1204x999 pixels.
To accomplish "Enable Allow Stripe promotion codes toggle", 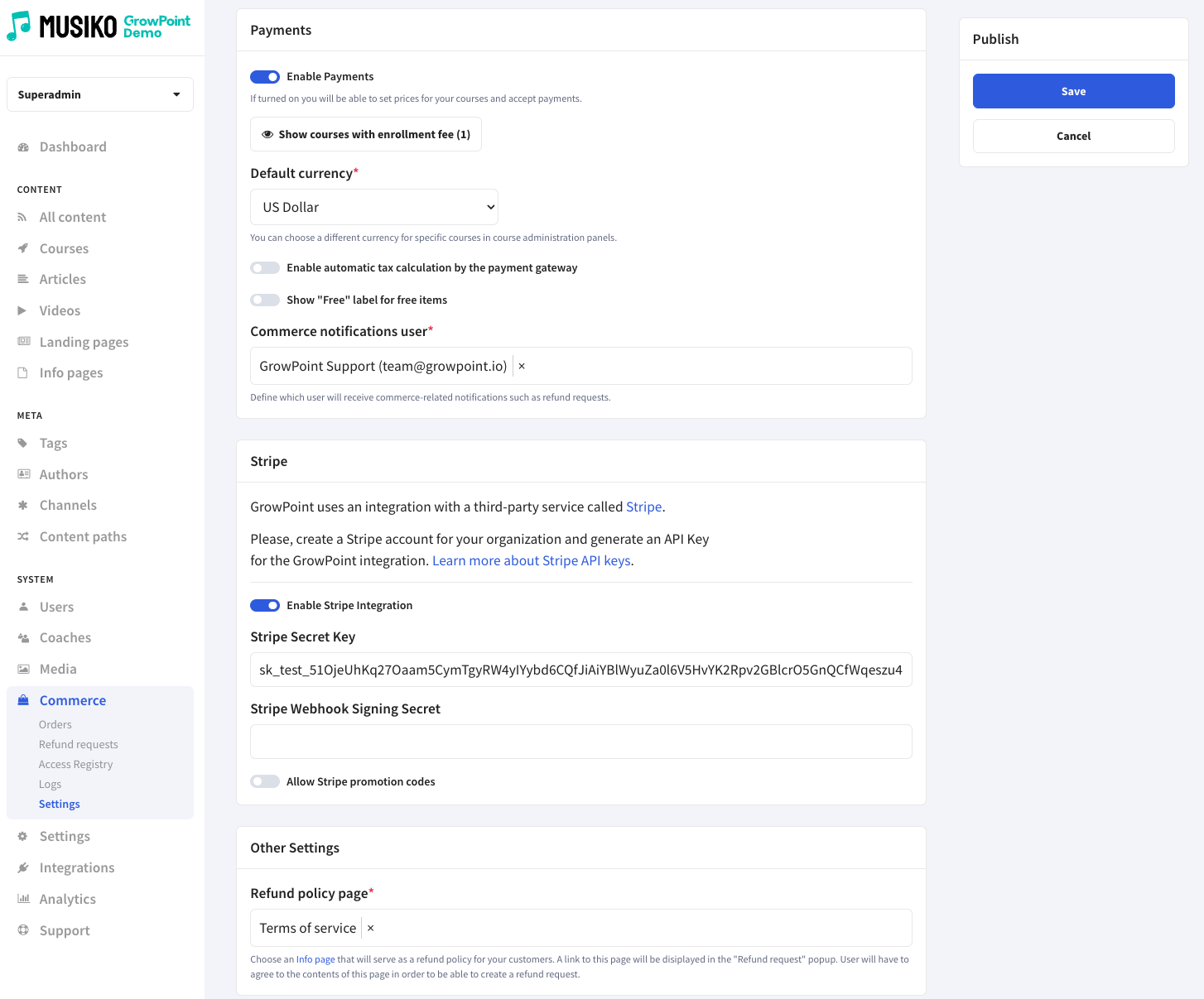I will (x=265, y=782).
